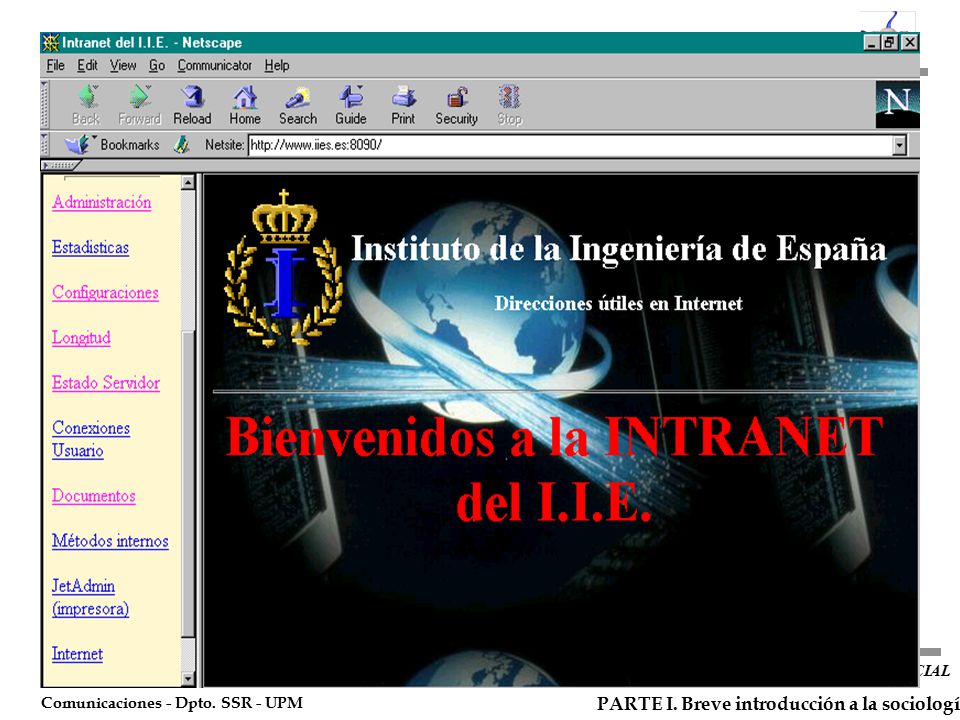Click the Bookmarks label
This screenshot has height=720, width=960.
tap(130, 145)
